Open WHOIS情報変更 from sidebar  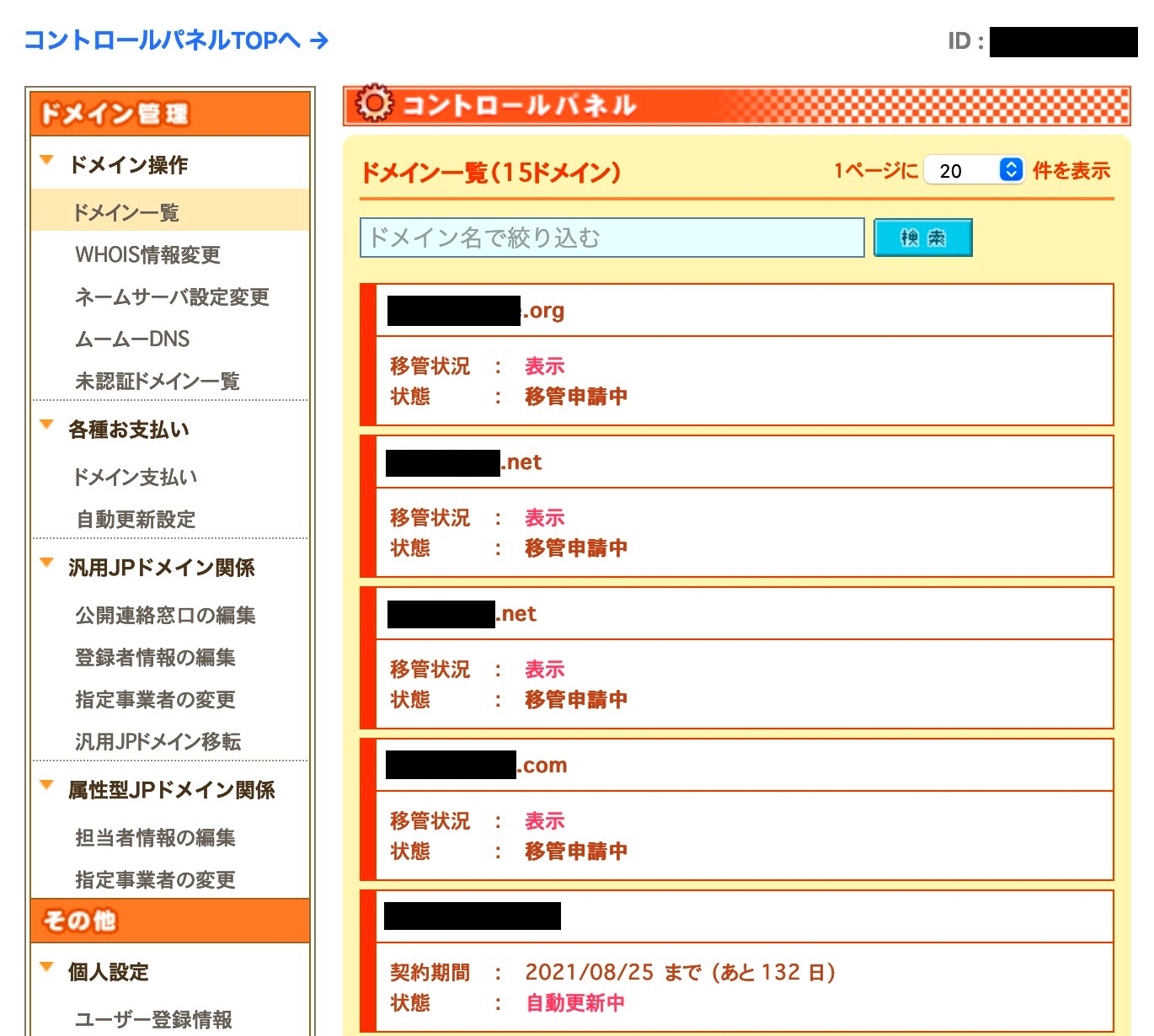click(x=147, y=254)
